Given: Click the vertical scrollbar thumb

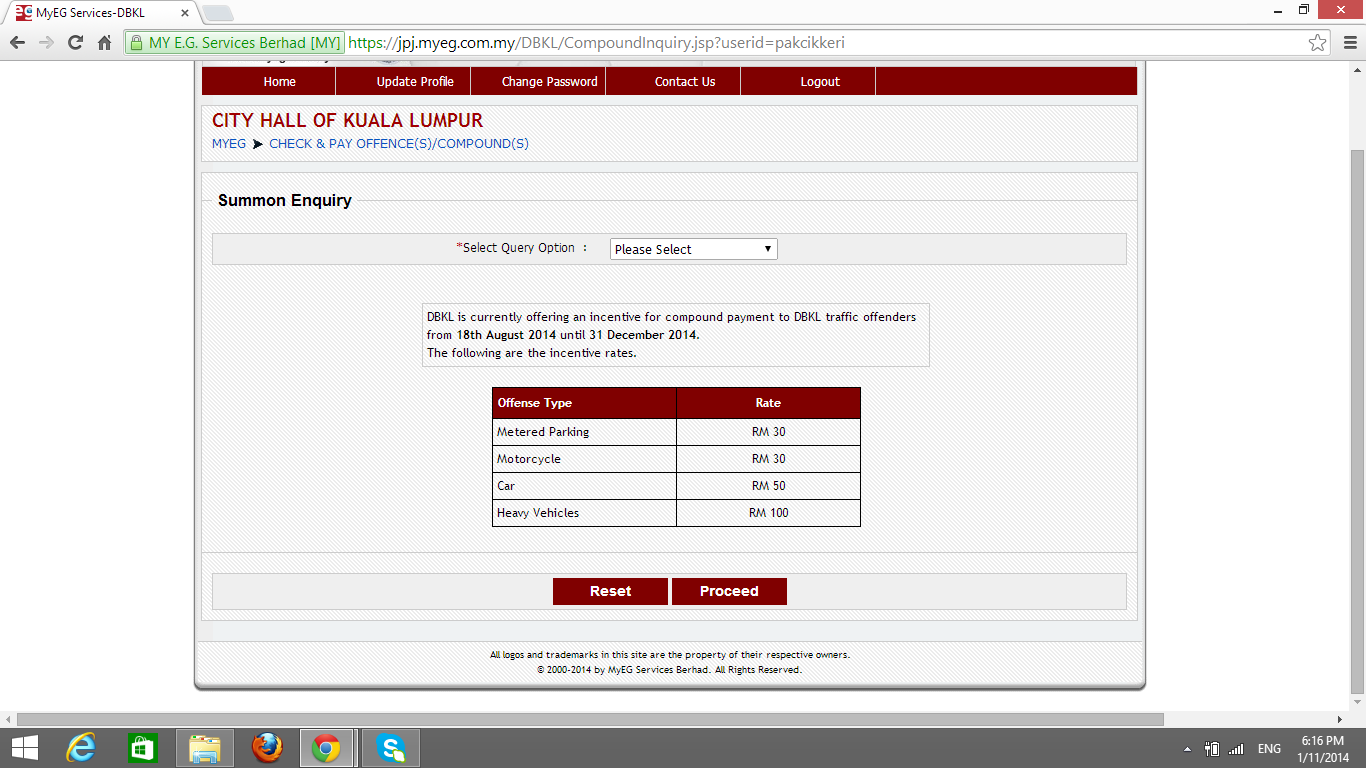Looking at the screenshot, I should [x=1357, y=421].
